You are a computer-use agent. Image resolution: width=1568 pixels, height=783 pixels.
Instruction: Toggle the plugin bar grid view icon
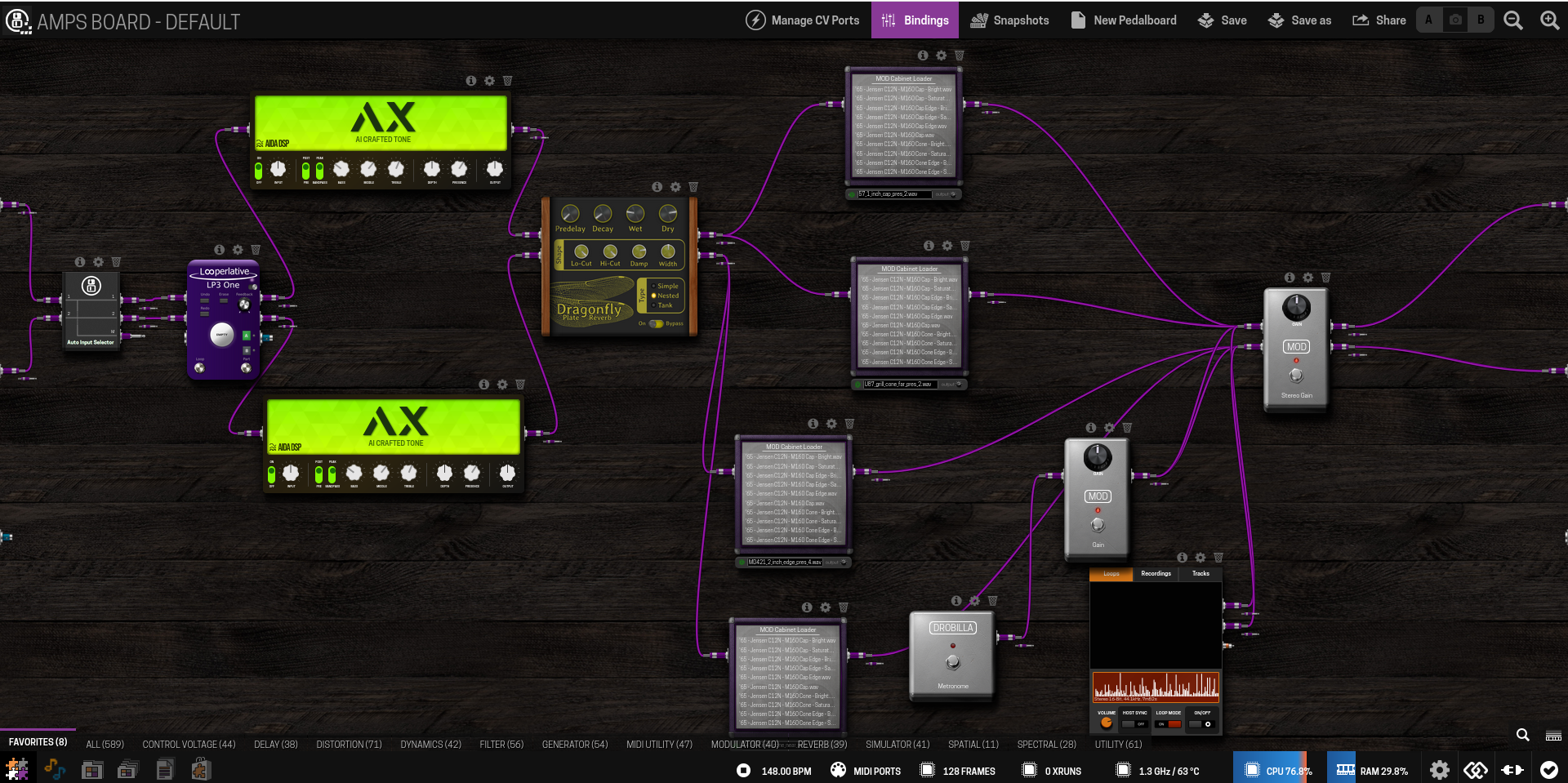(1554, 736)
